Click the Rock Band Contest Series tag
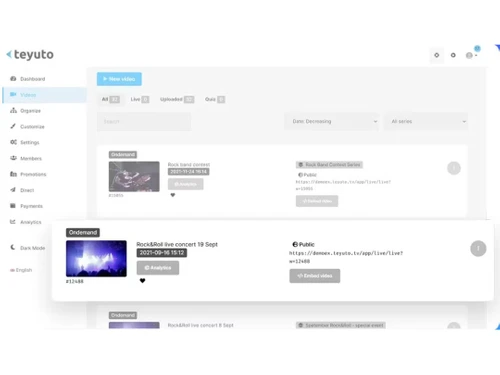This screenshot has width=500, height=375. pyautogui.click(x=329, y=165)
